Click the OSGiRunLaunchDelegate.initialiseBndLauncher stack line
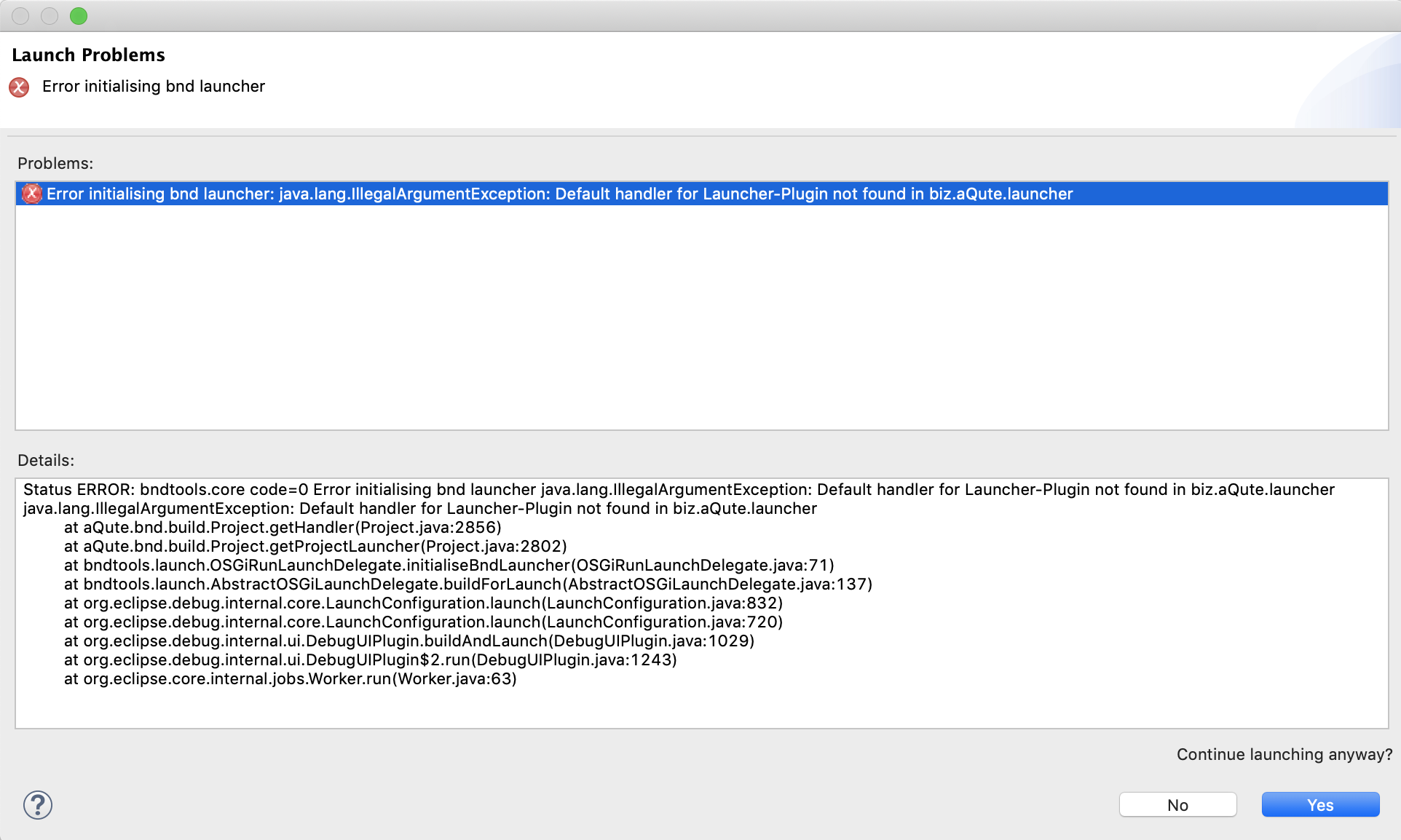 tap(449, 565)
